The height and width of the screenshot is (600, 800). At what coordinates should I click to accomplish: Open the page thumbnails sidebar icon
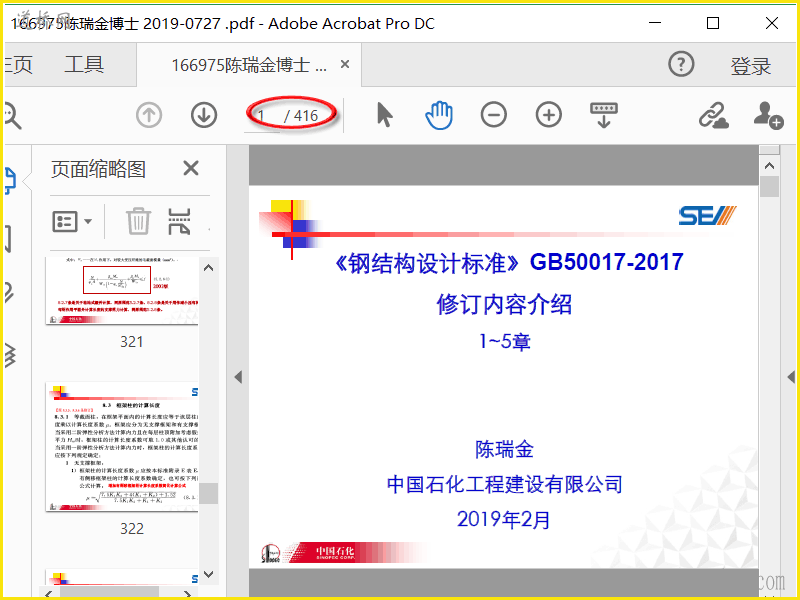pyautogui.click(x=10, y=181)
